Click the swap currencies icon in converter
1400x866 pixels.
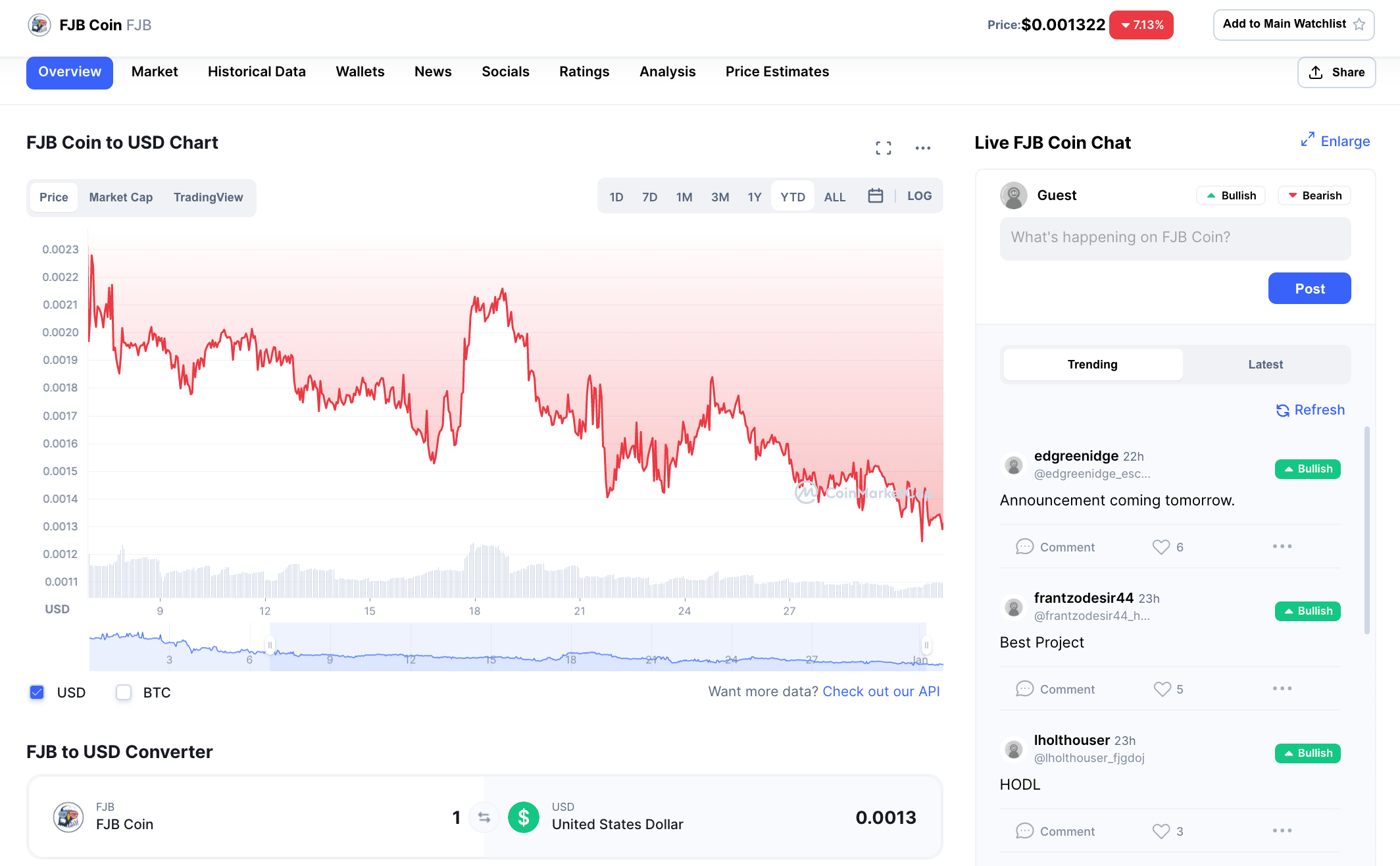484,817
